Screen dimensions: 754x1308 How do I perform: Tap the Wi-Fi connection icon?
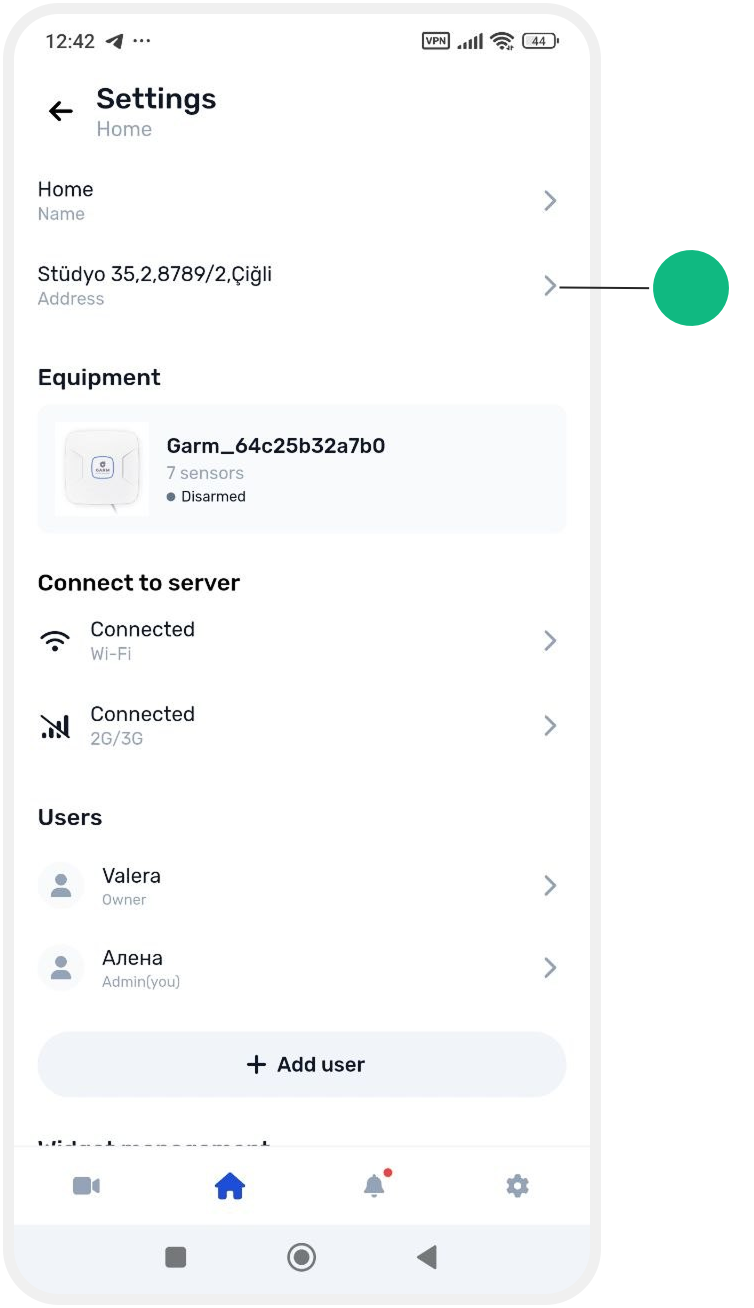(x=55, y=641)
